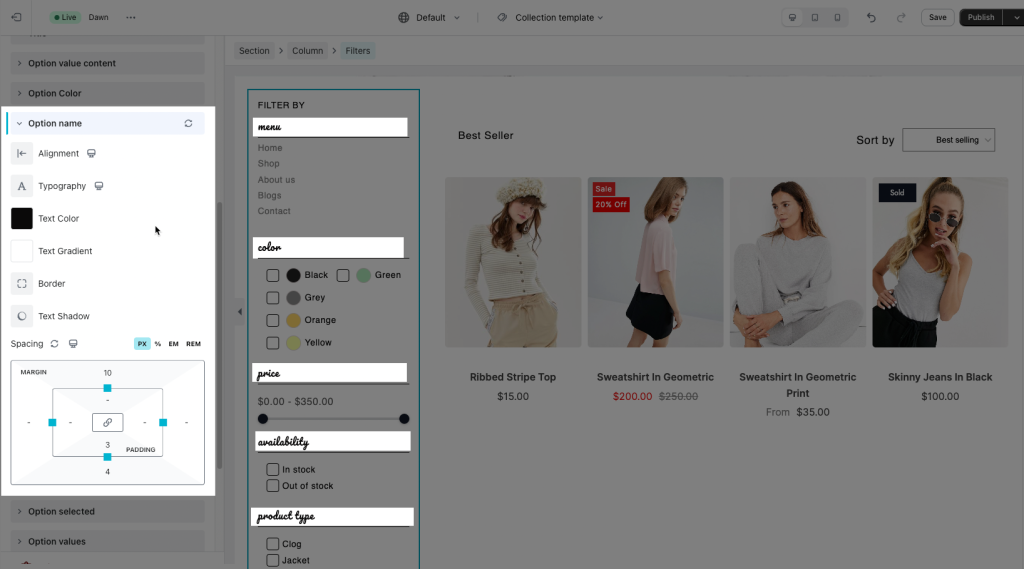Screen dimensions: 1024x569
Task: Click the Sold badge on Skinny Jeans
Action: coord(897,193)
